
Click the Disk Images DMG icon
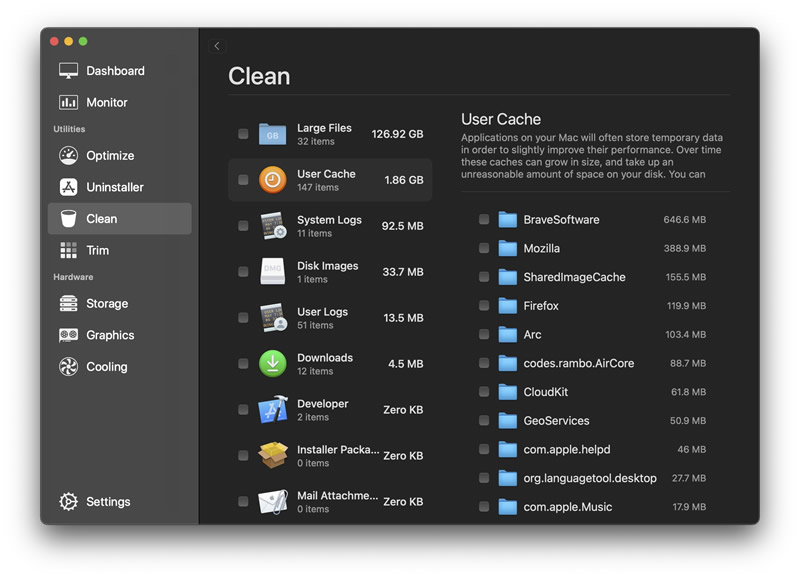[x=272, y=271]
